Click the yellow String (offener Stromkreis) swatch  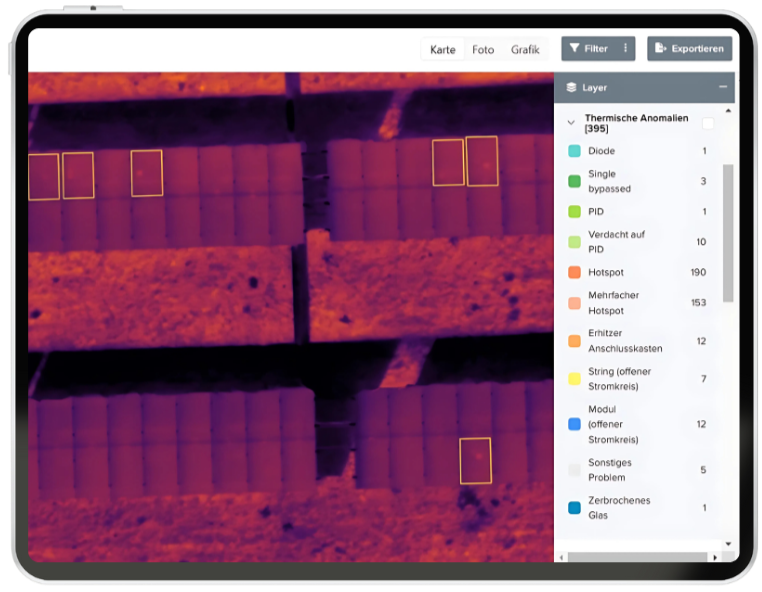pos(574,379)
